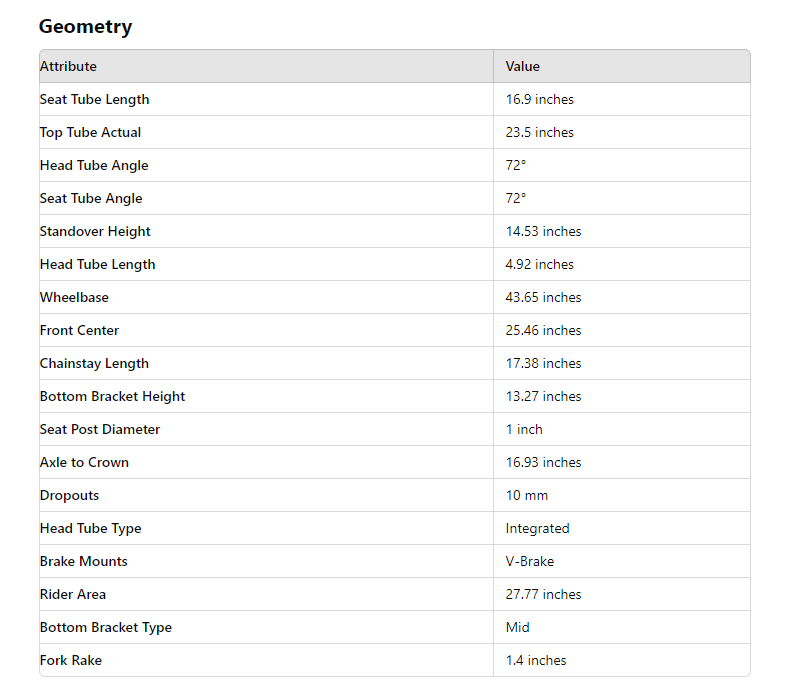Image resolution: width=791 pixels, height=700 pixels.
Task: Click the Seat Tube Angle label
Action: click(x=91, y=199)
